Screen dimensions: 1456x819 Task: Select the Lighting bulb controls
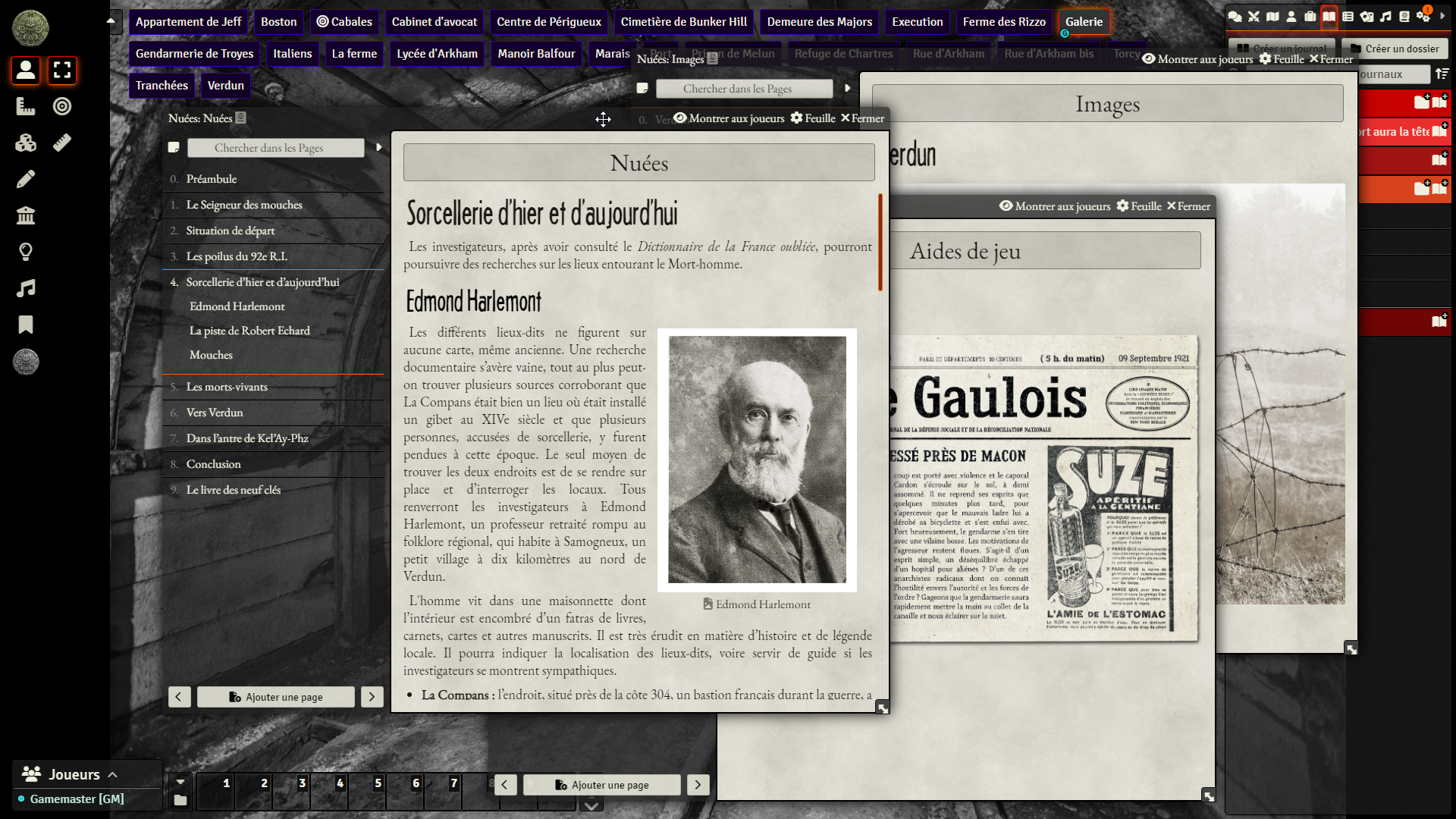coord(26,252)
